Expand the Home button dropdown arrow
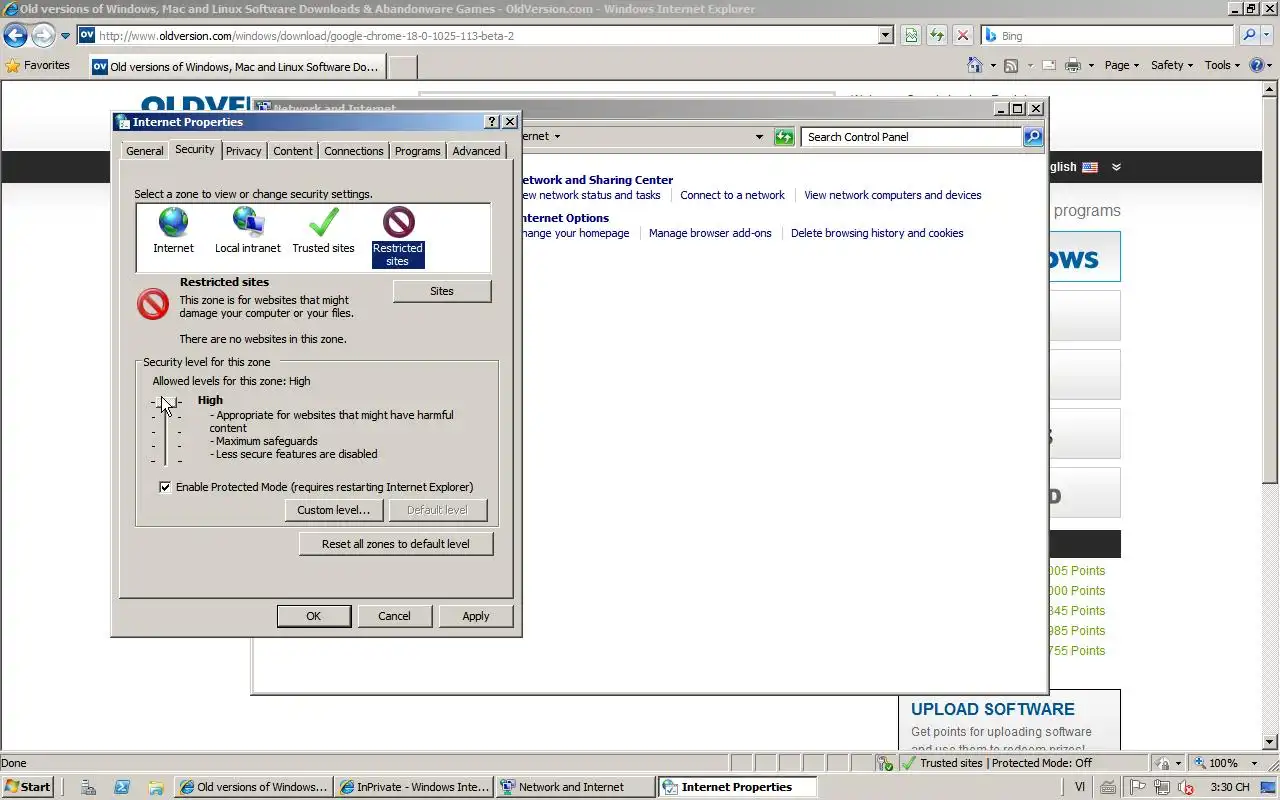This screenshot has height=800, width=1280. pyautogui.click(x=993, y=65)
